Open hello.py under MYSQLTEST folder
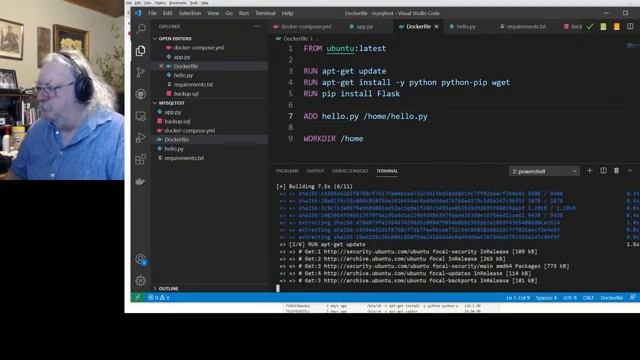The width and height of the screenshot is (640, 360). (174, 149)
